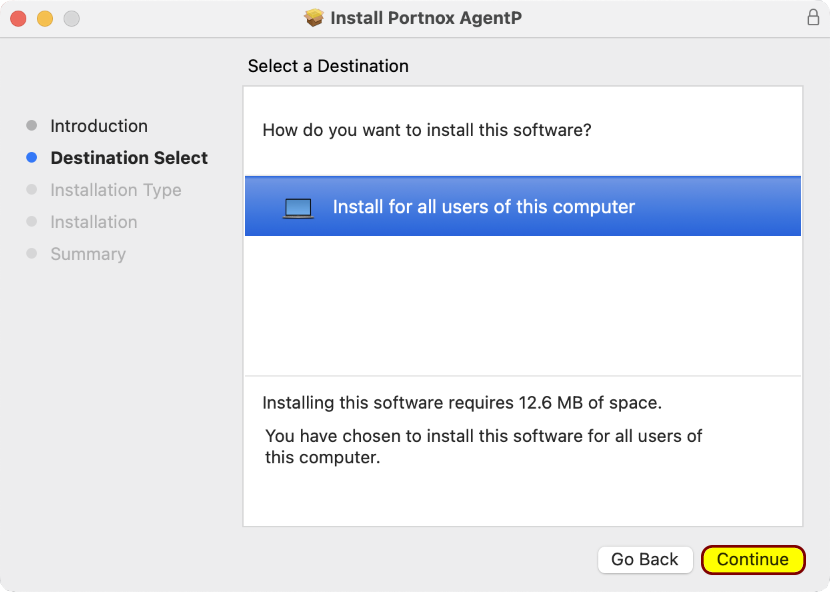Click the Go Back button
Screen dimensions: 830x592
click(x=645, y=559)
